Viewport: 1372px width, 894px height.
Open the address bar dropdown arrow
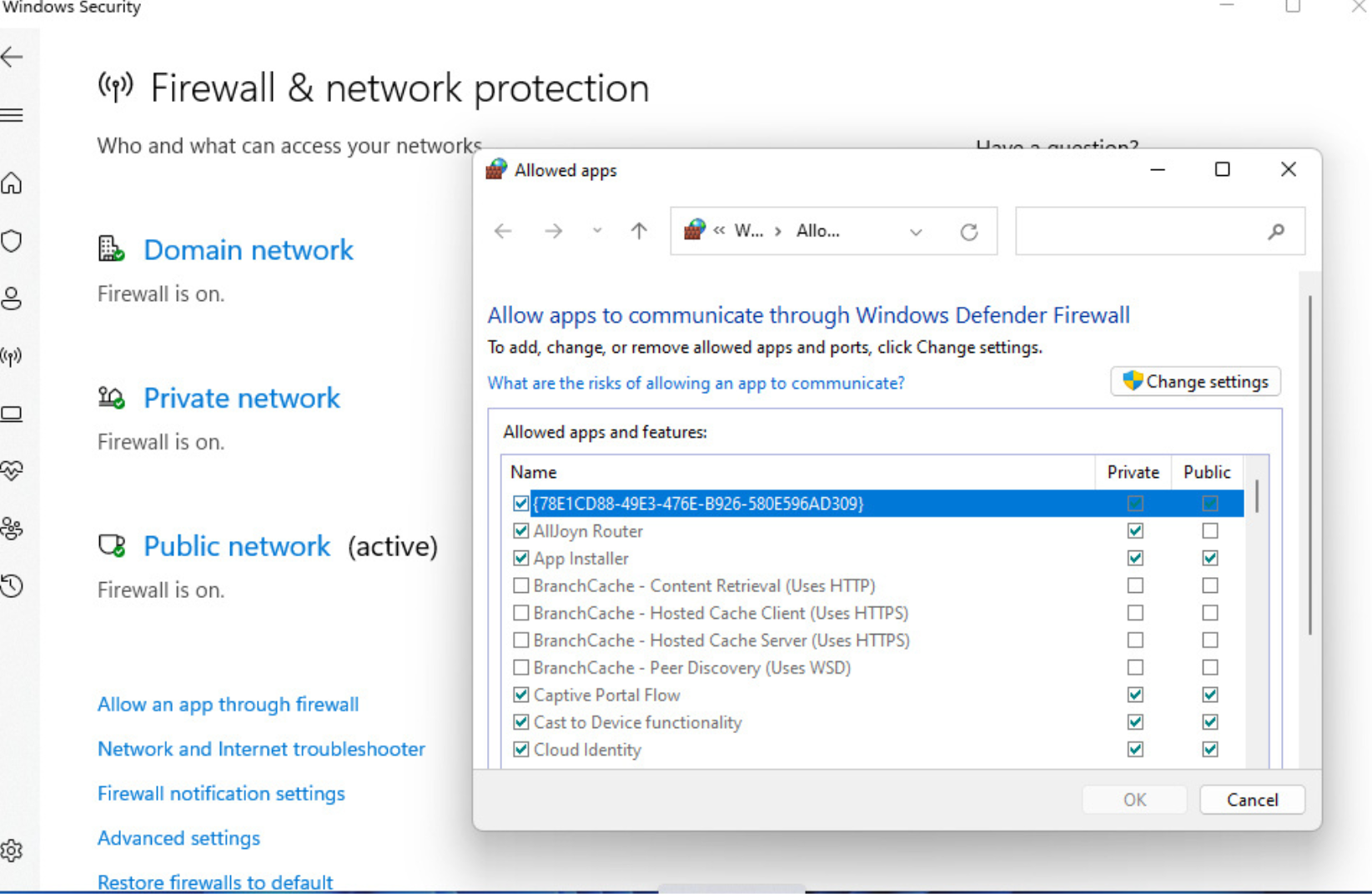915,231
